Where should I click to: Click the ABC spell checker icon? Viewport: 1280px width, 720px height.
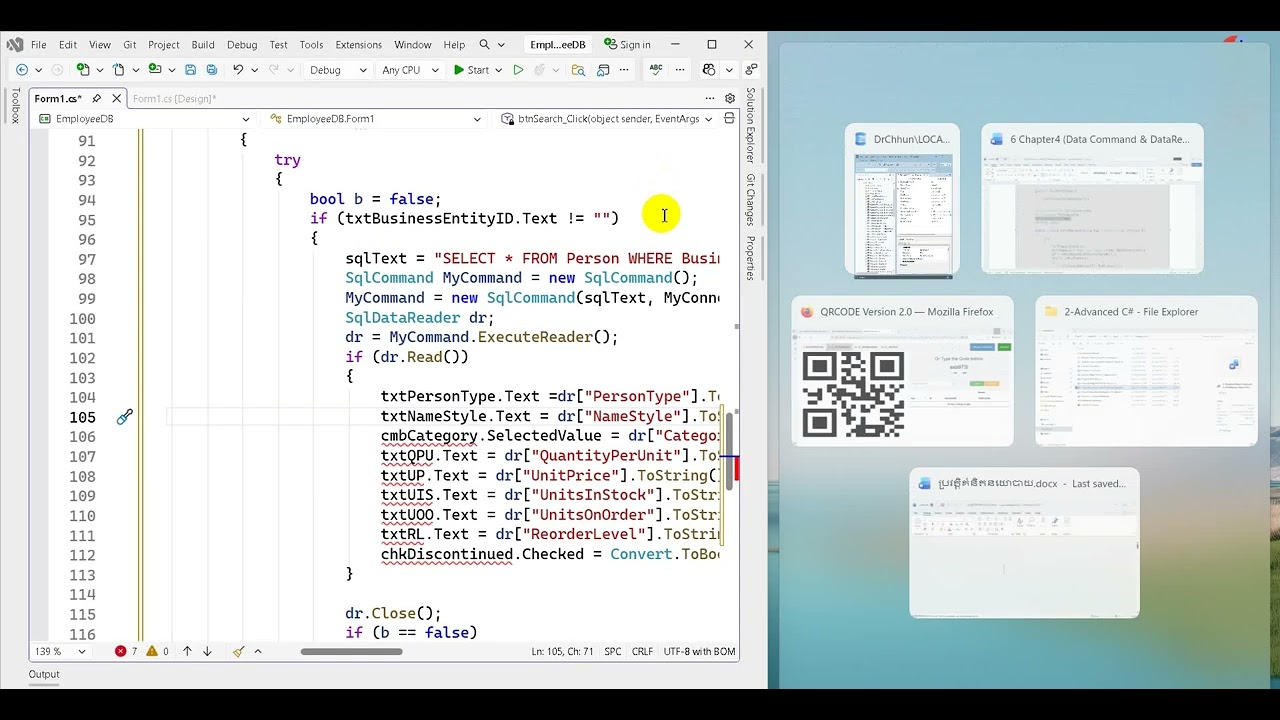click(656, 69)
